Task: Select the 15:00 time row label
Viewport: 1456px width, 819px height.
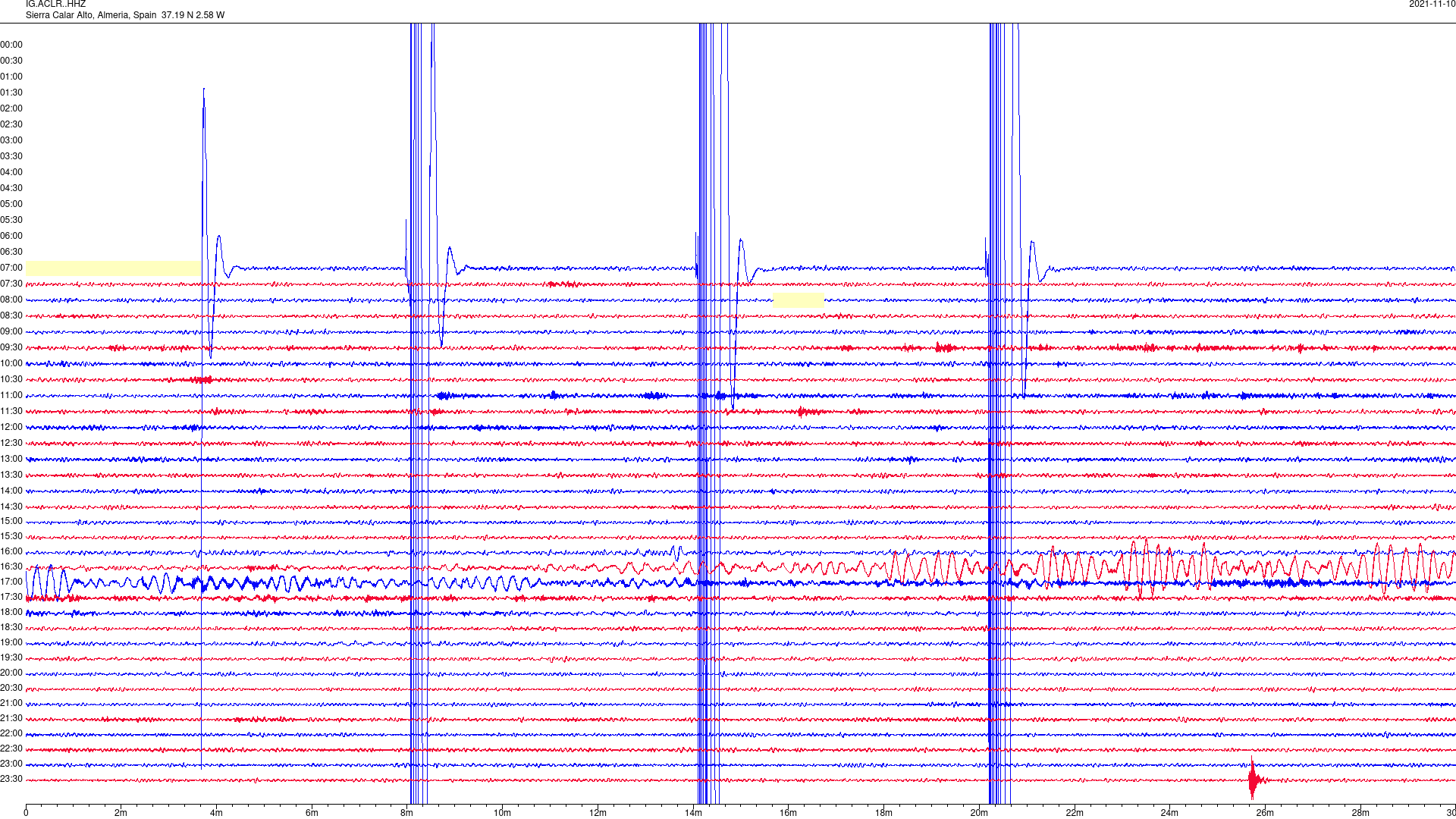Action: [11, 521]
